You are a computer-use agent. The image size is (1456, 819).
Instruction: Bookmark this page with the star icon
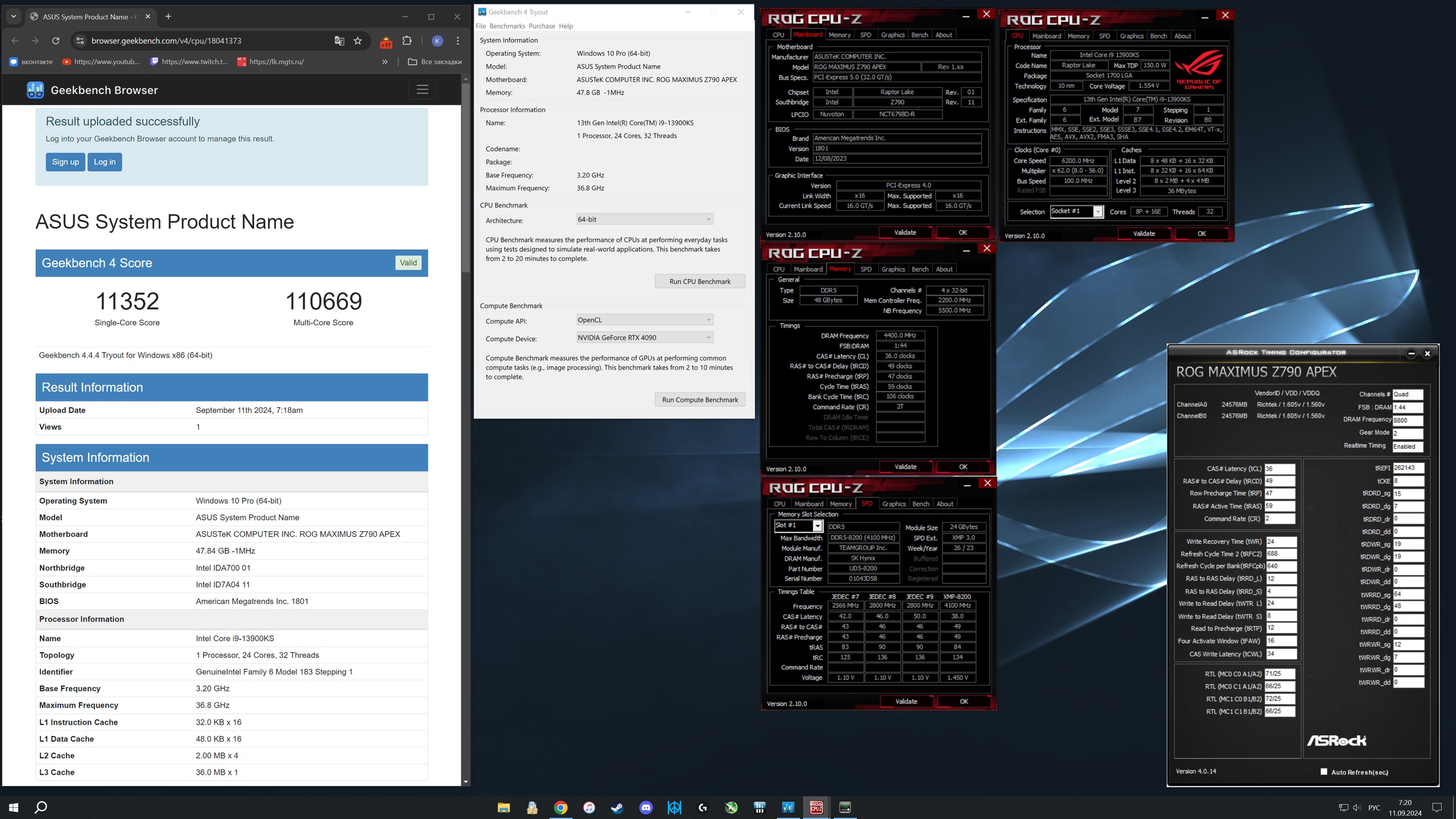(358, 41)
